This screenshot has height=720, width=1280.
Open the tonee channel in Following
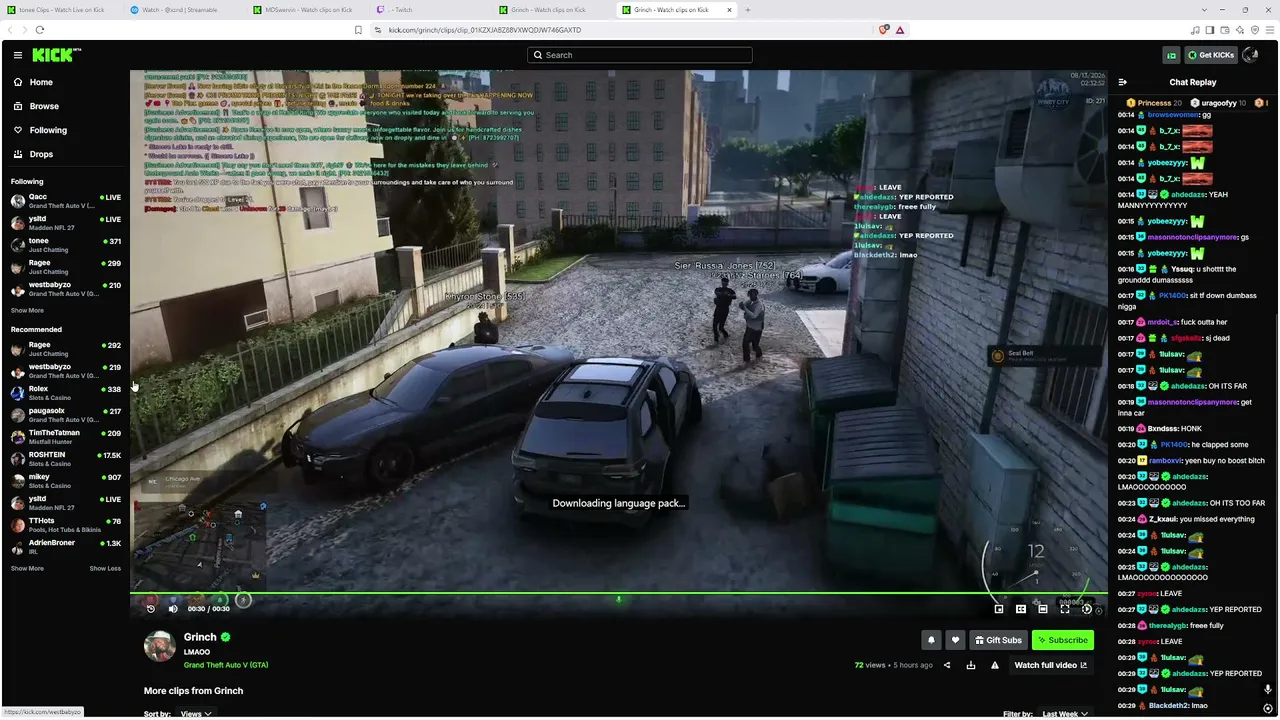[66, 244]
